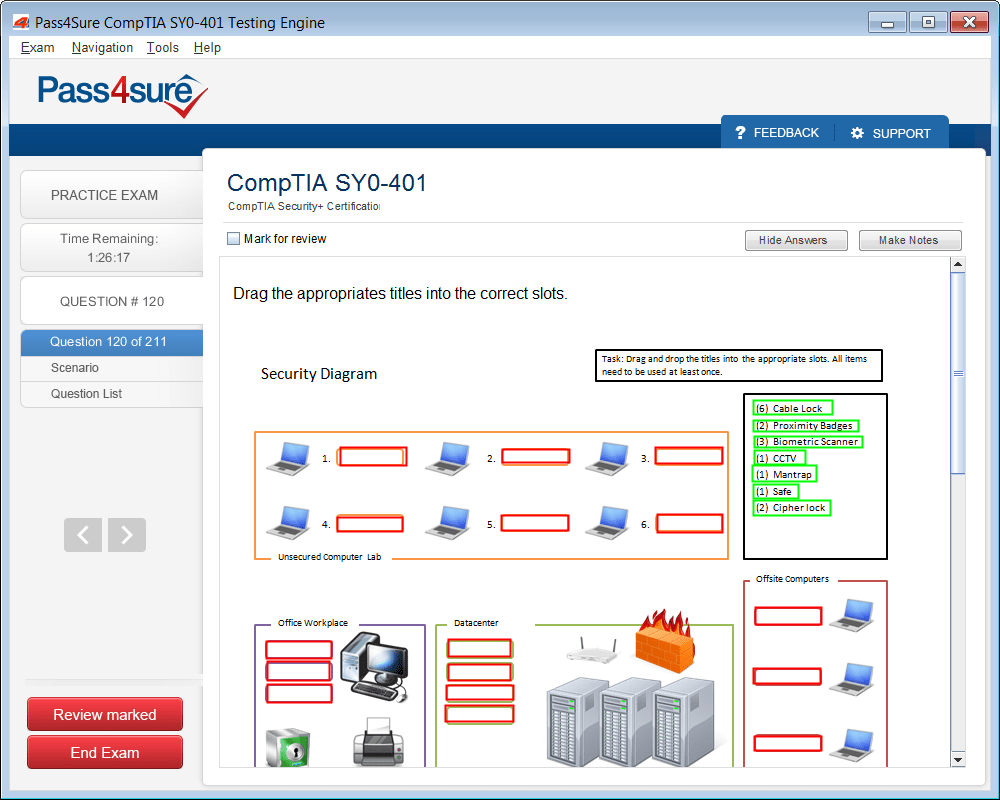The image size is (1000, 800).
Task: Click the desktop computer icon in Office Workplace
Action: click(x=375, y=667)
